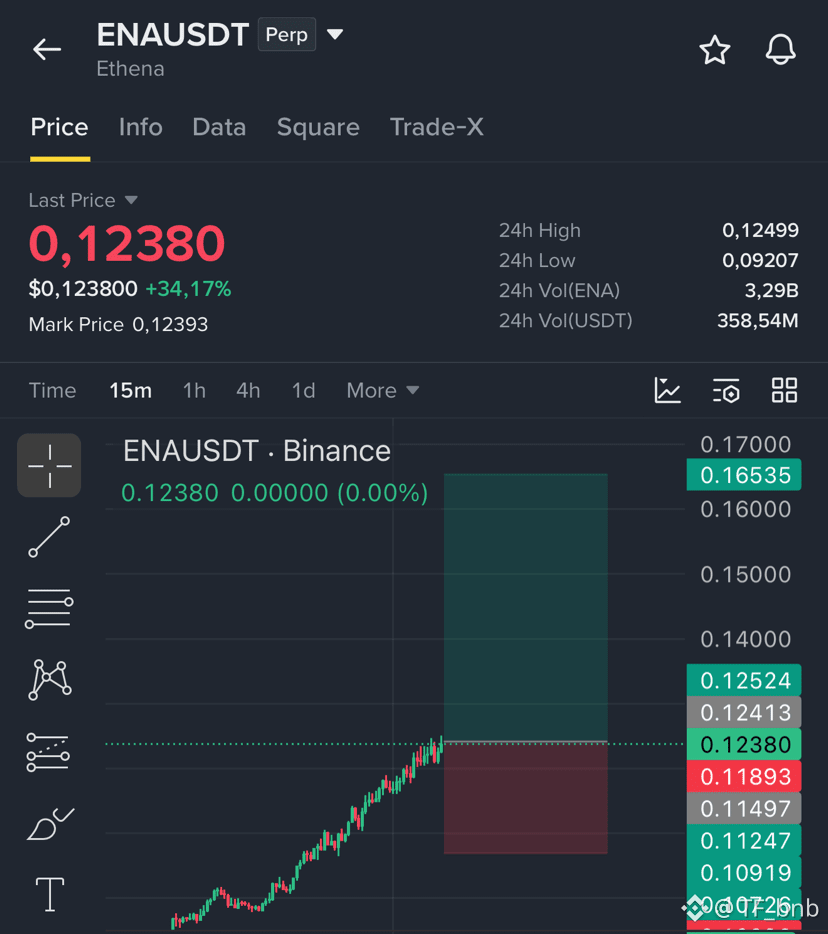Click the 0.11247 price axis label

click(744, 840)
